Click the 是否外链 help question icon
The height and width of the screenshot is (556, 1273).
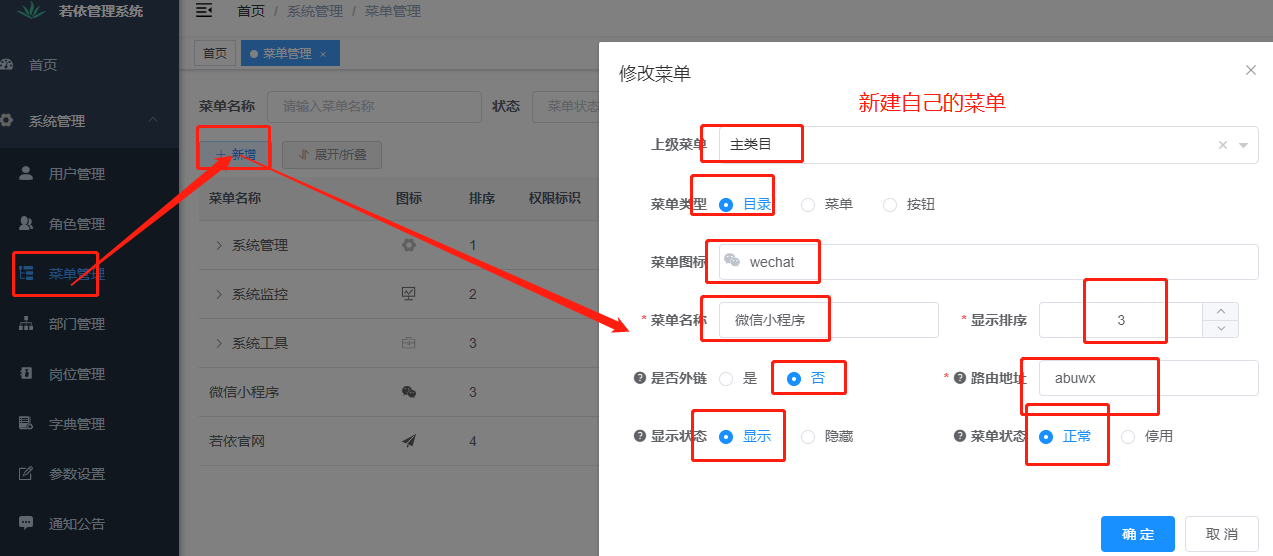pyautogui.click(x=640, y=378)
